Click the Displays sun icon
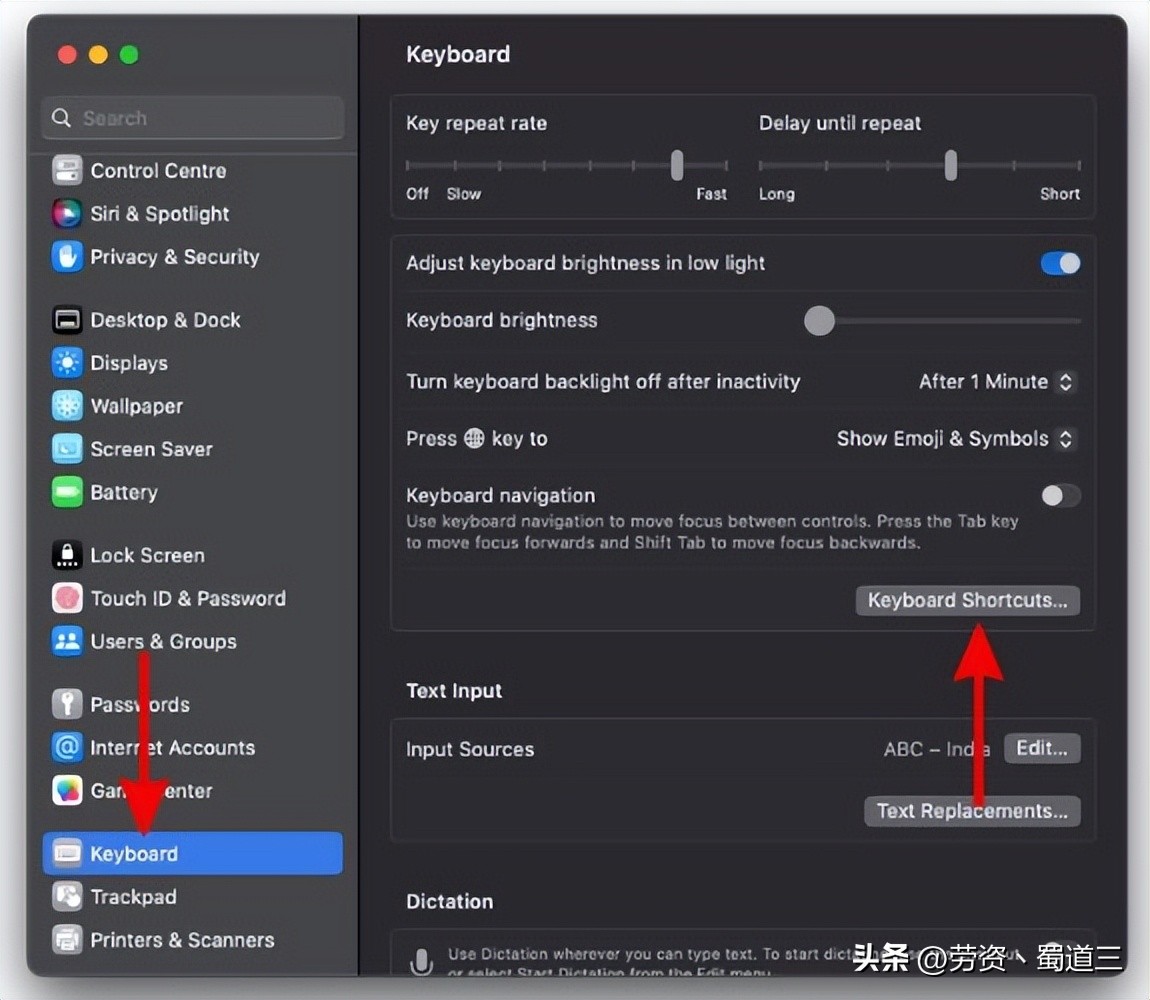1150x1000 pixels. tap(67, 363)
